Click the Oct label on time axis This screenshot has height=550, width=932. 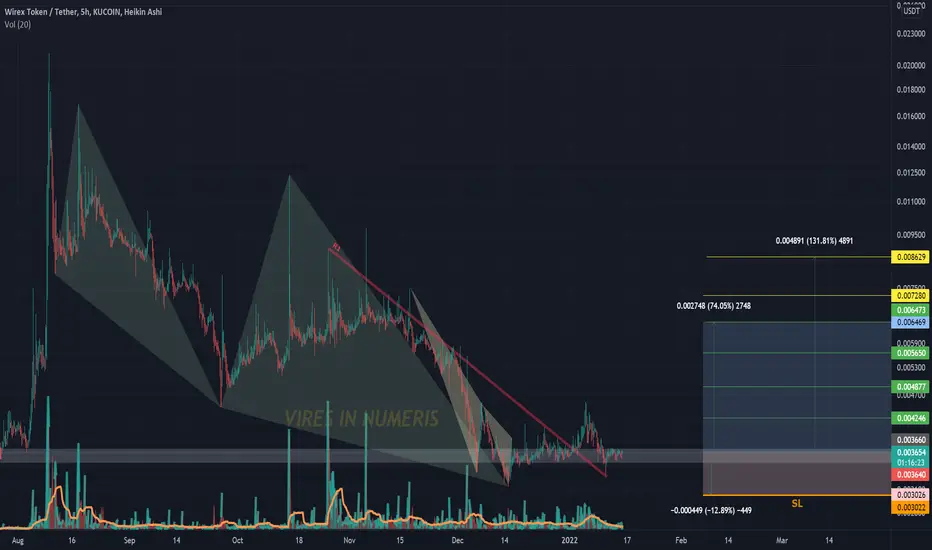237,540
